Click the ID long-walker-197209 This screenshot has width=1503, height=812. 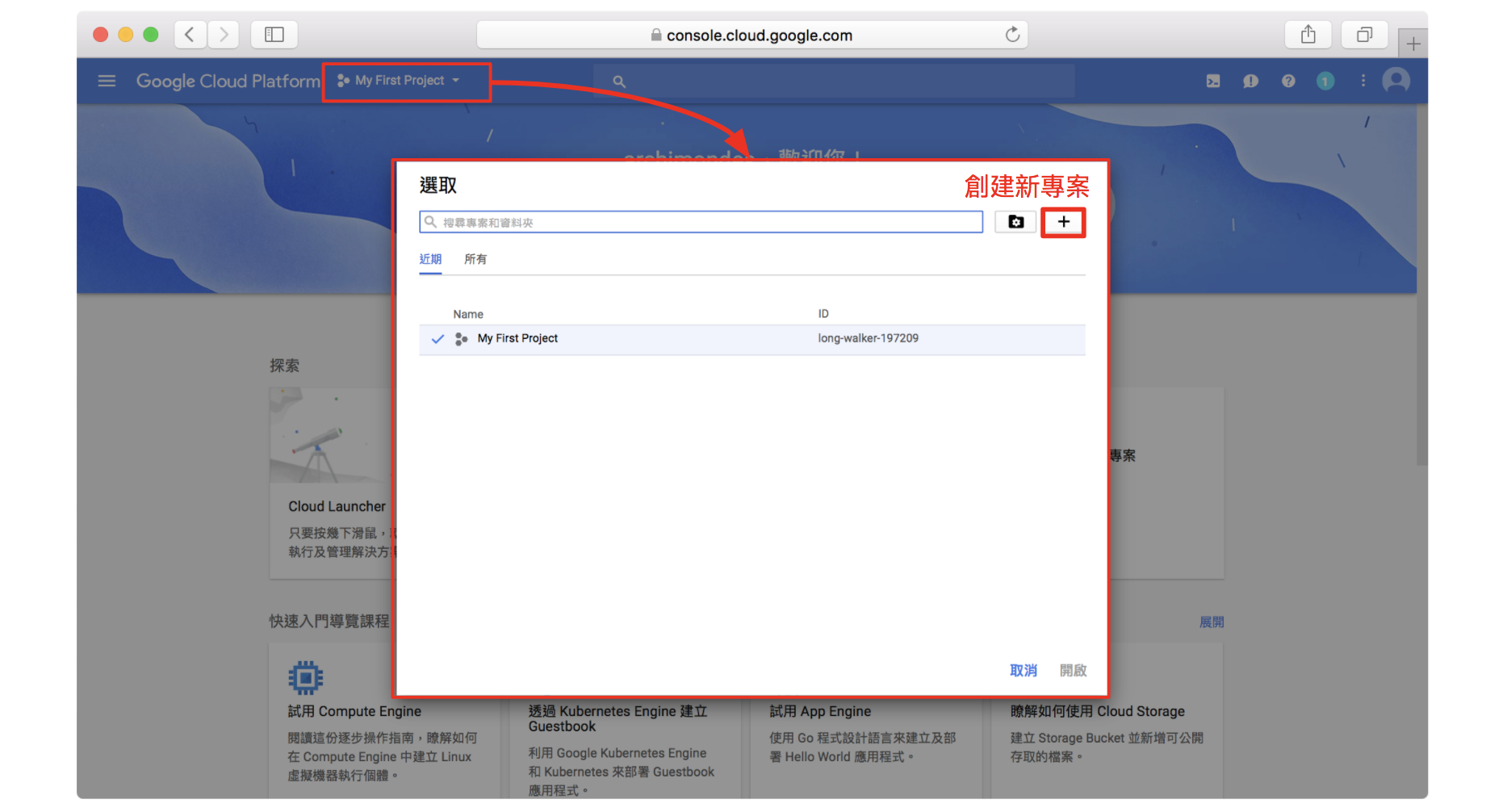868,338
